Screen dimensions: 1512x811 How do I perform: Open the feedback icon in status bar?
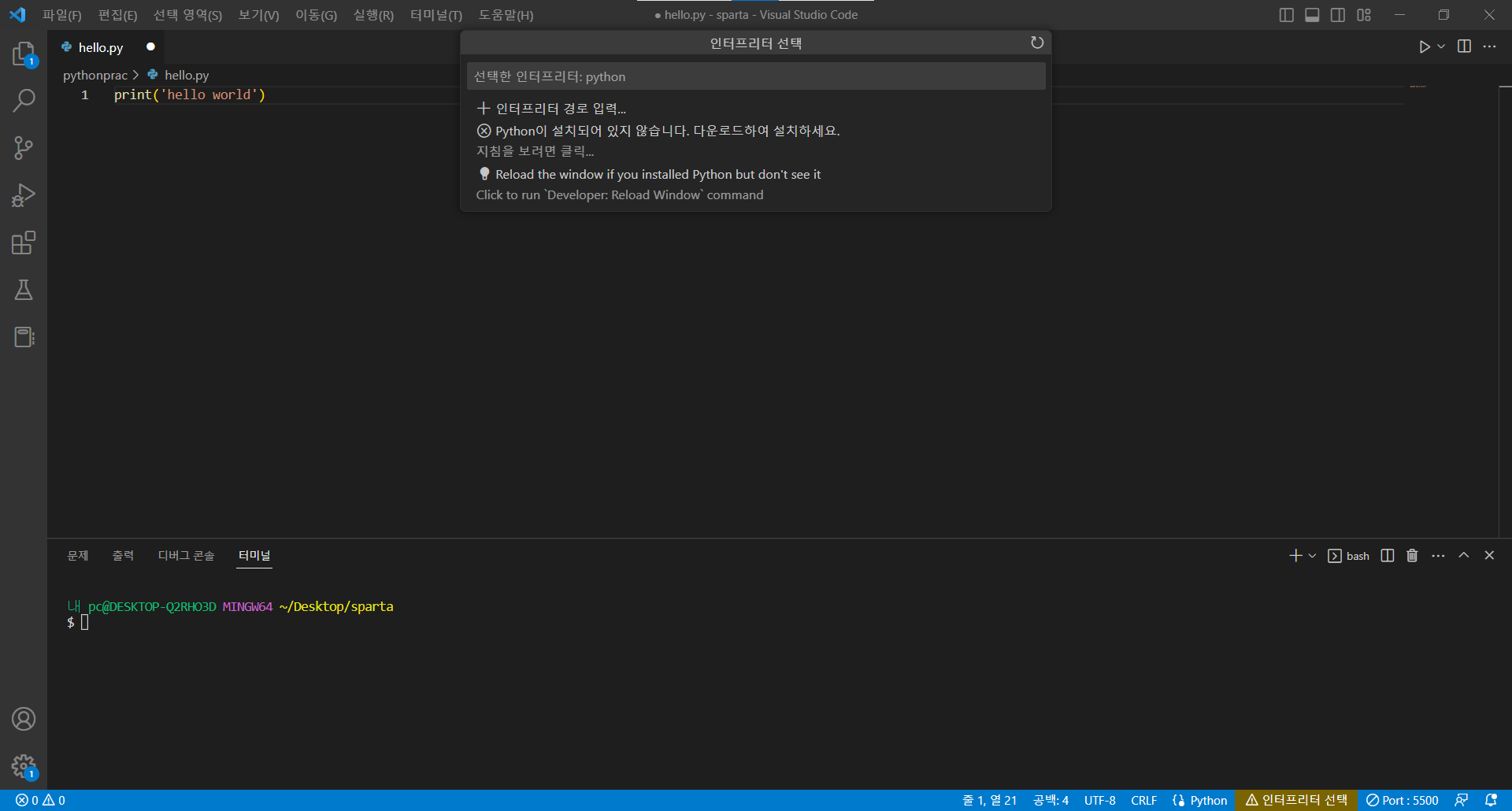(x=1461, y=800)
